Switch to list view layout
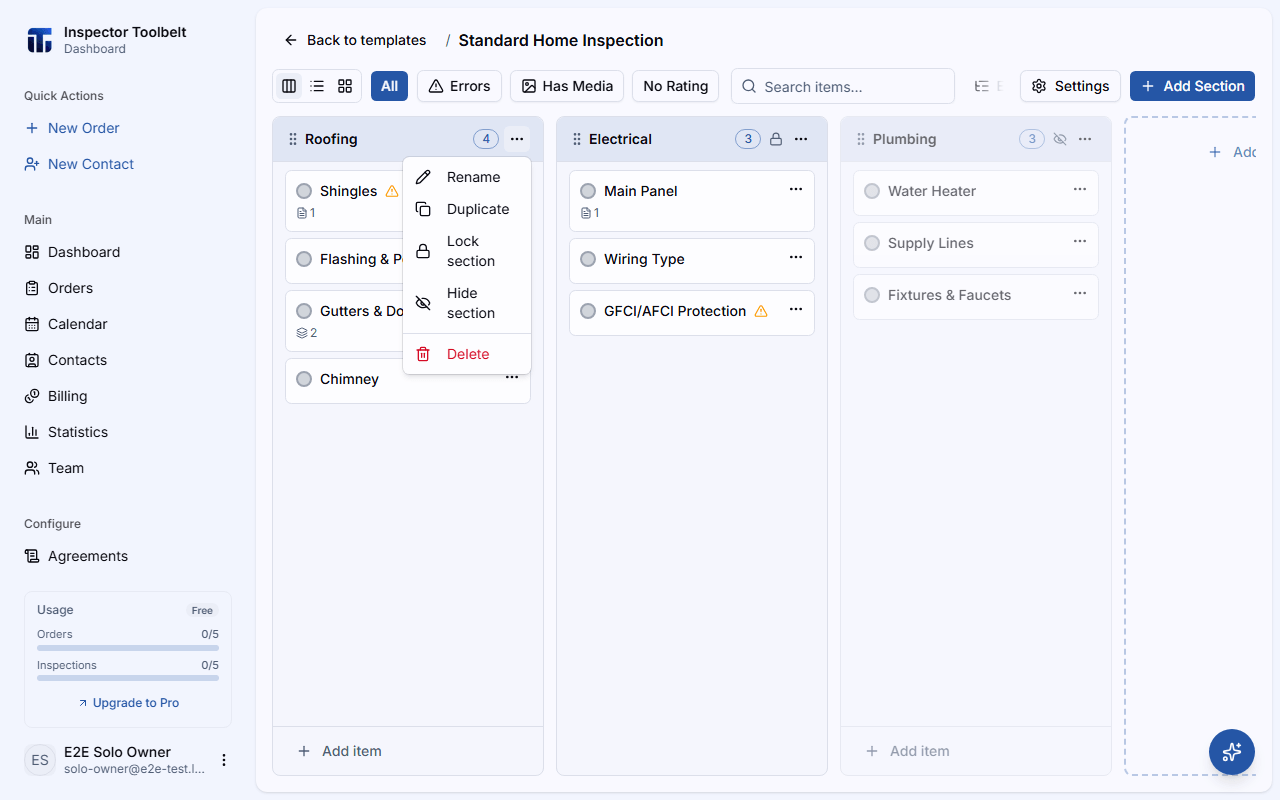 click(317, 86)
